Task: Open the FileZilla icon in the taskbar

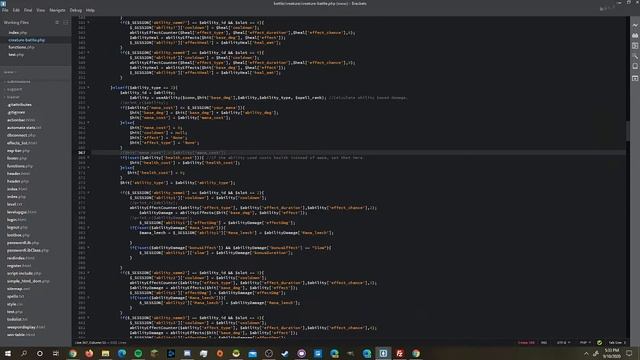Action: click(400, 353)
